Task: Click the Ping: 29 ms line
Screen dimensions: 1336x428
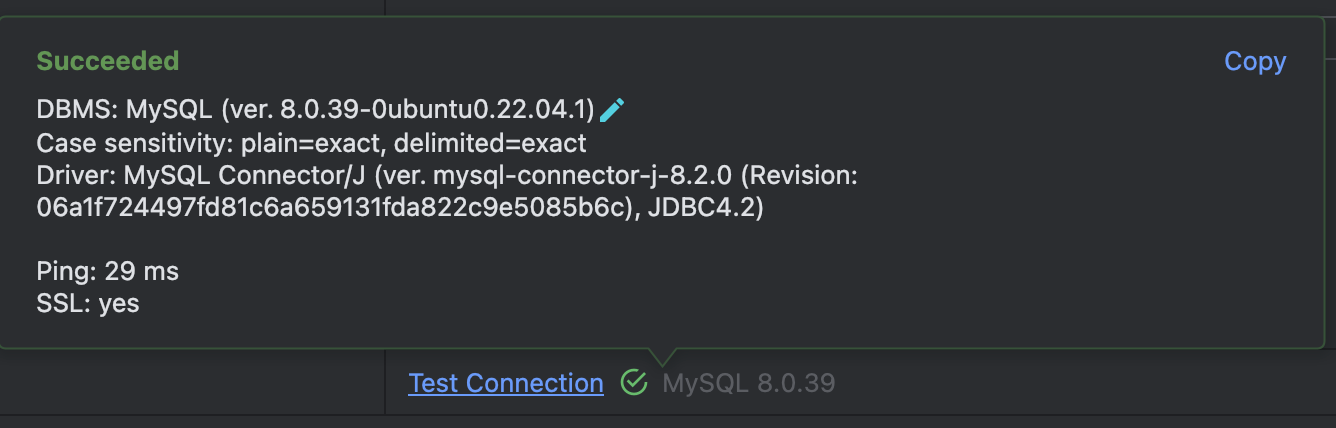Action: coord(108,271)
